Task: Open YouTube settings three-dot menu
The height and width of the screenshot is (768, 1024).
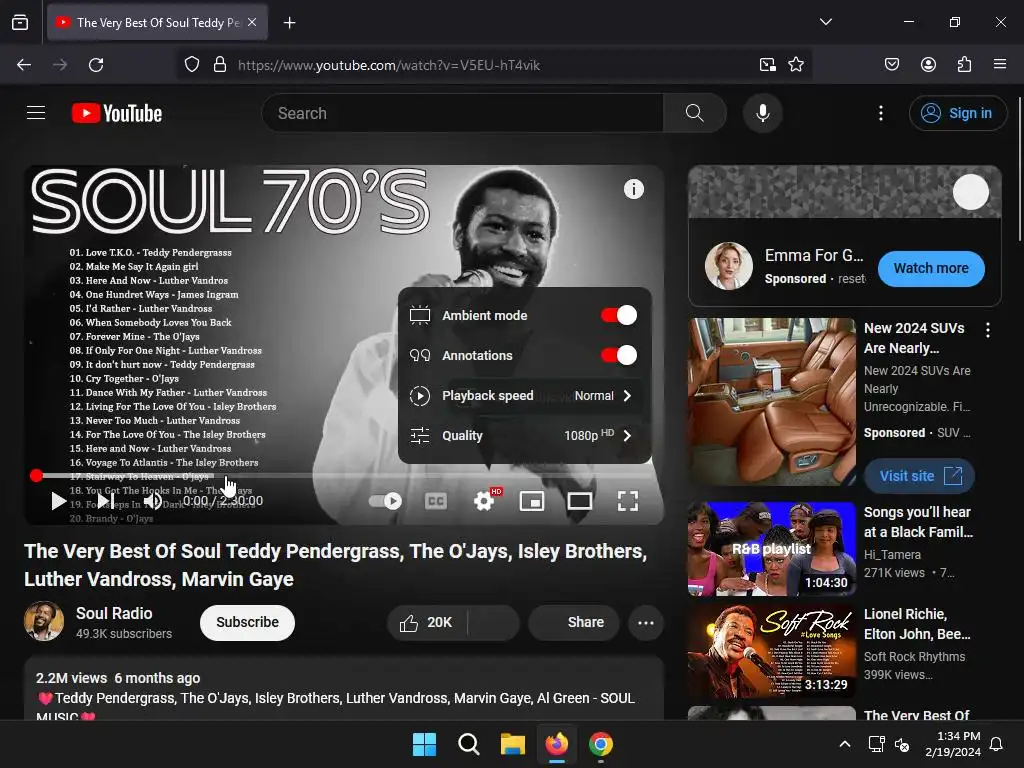Action: click(x=880, y=113)
